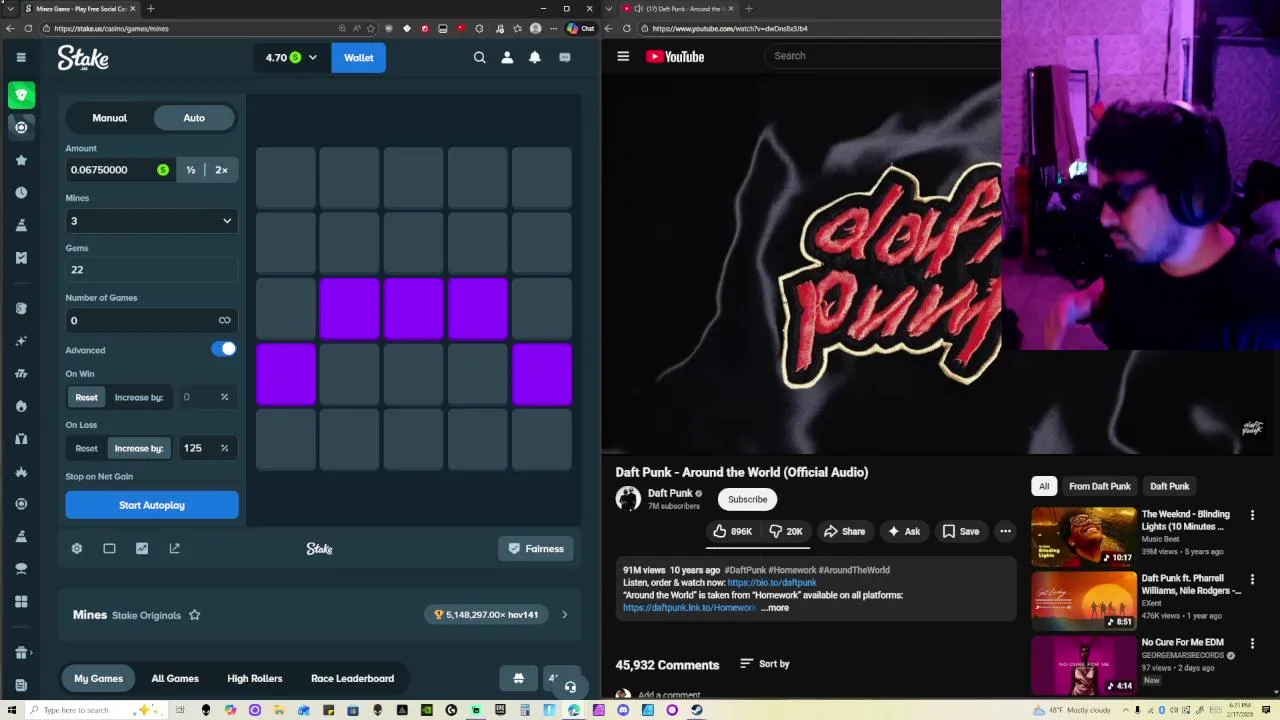1280x720 pixels.
Task: Open Recent clock icon in Stake sidebar
Action: click(x=21, y=192)
